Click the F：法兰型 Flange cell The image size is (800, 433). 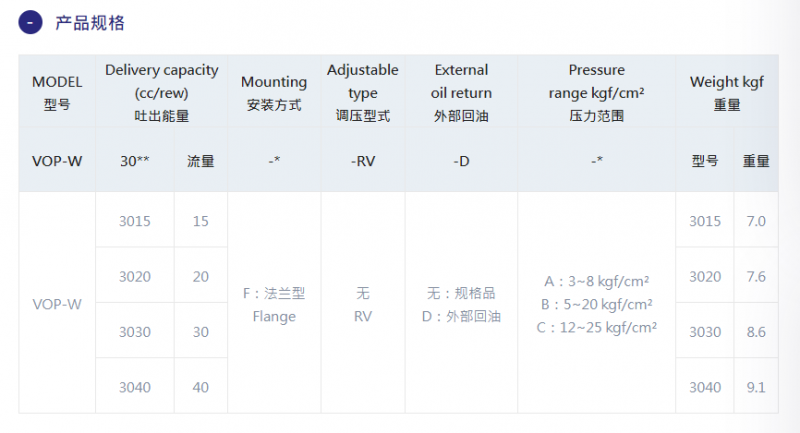[x=274, y=304]
